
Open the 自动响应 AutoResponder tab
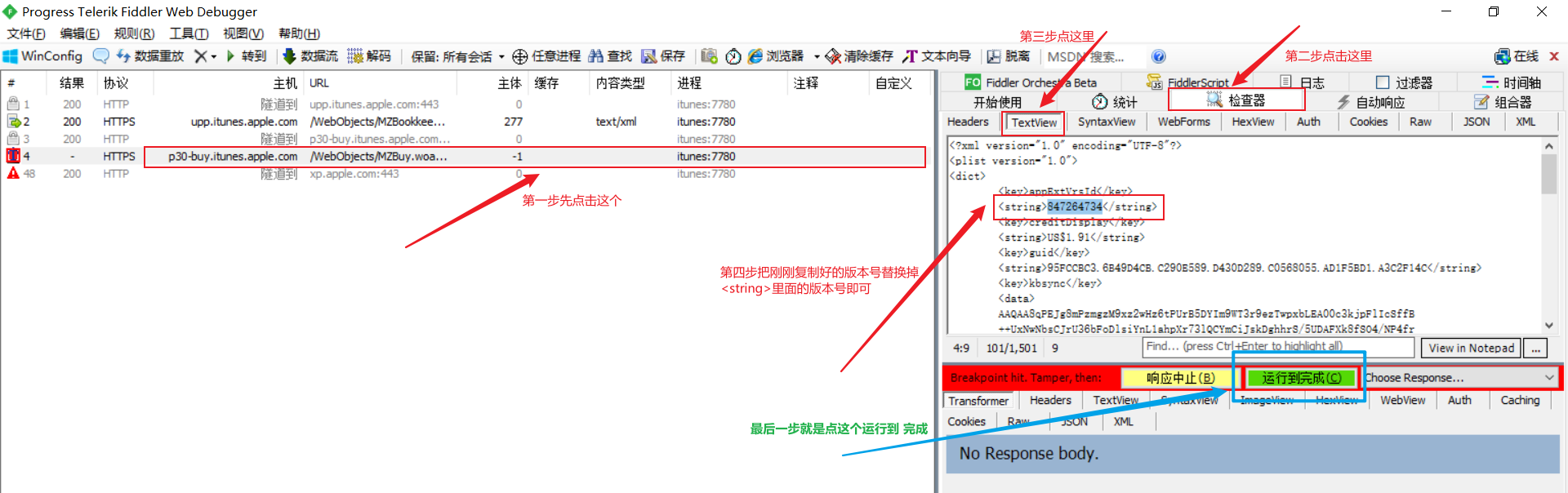click(1371, 102)
